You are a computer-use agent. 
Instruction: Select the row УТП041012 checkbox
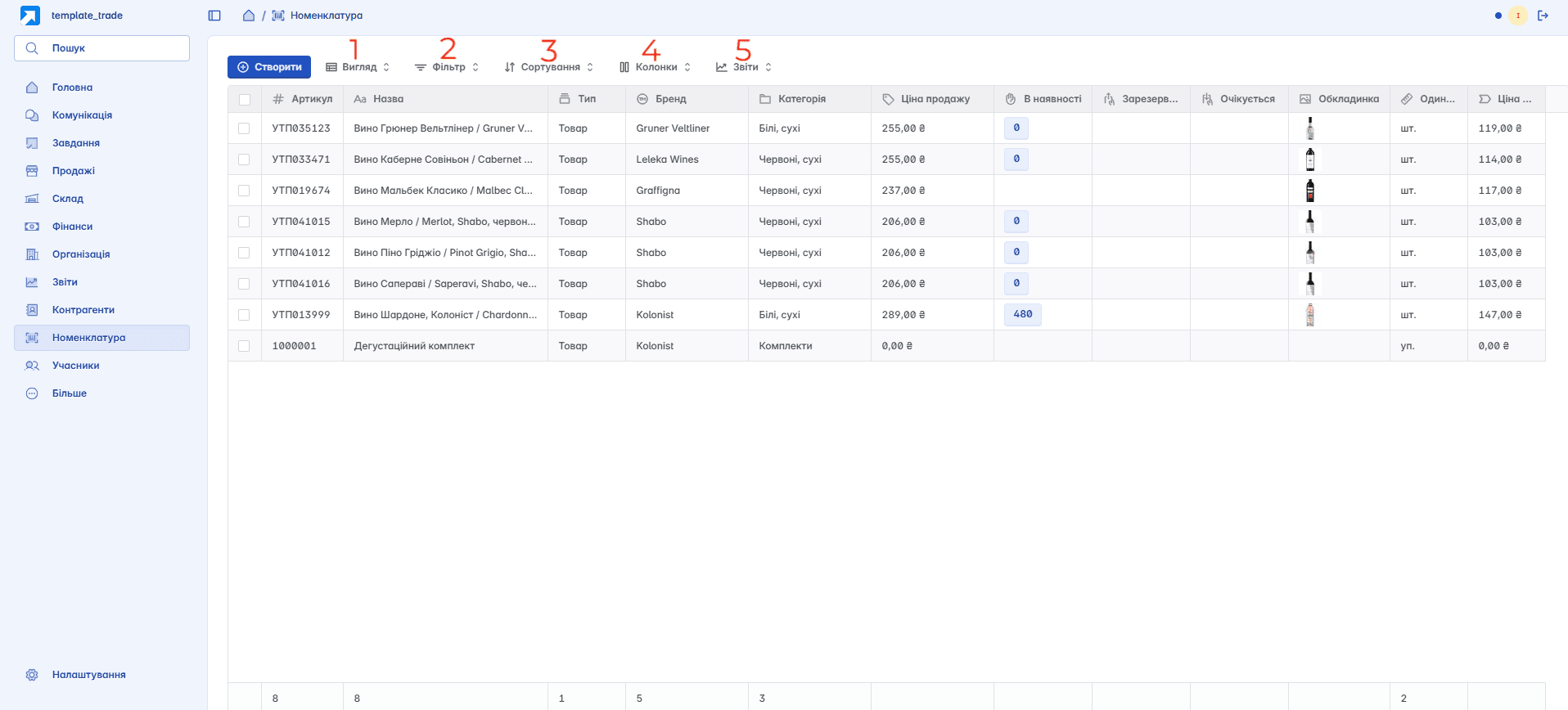244,253
